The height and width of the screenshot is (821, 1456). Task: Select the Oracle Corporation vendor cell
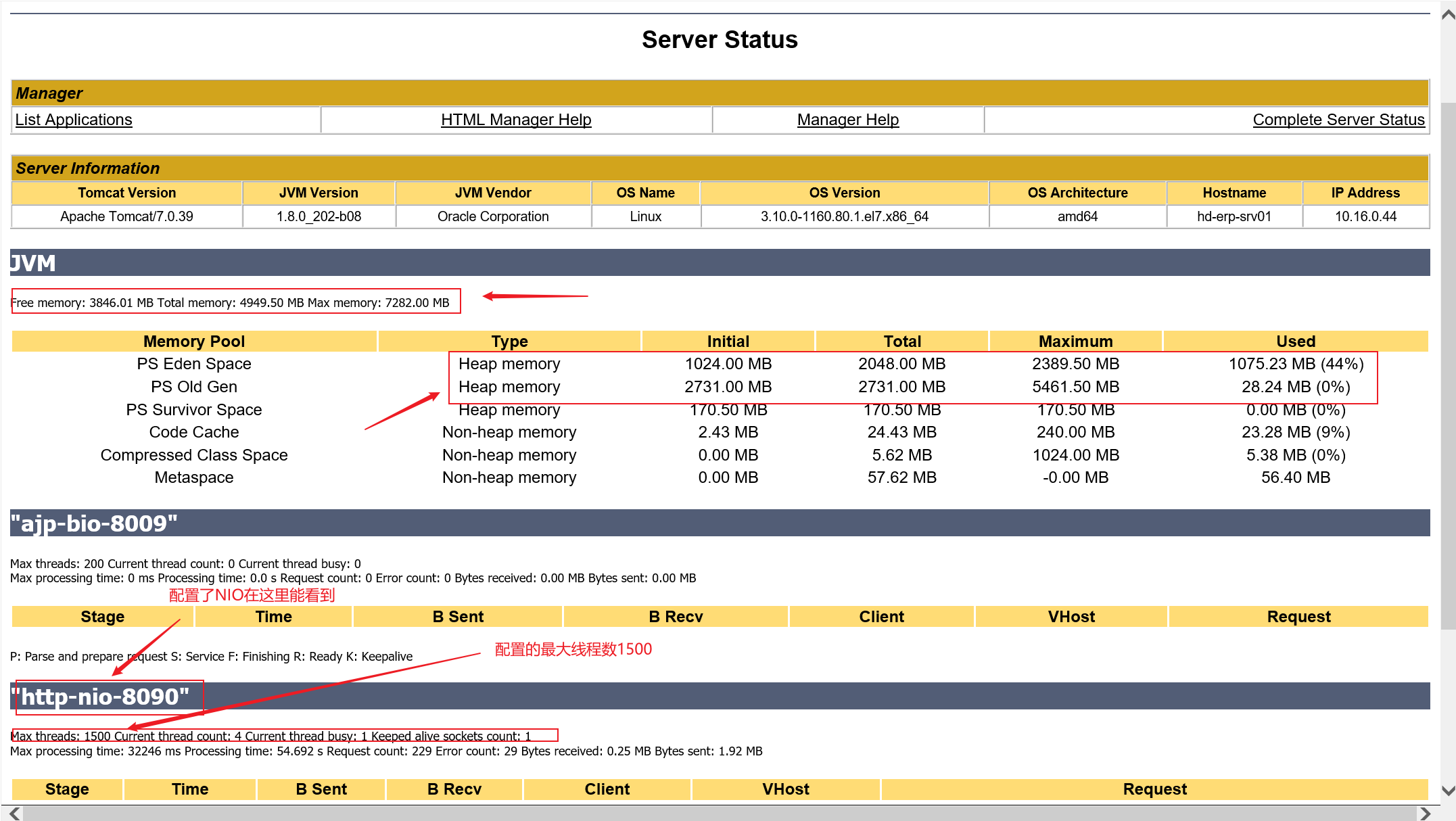(x=493, y=216)
